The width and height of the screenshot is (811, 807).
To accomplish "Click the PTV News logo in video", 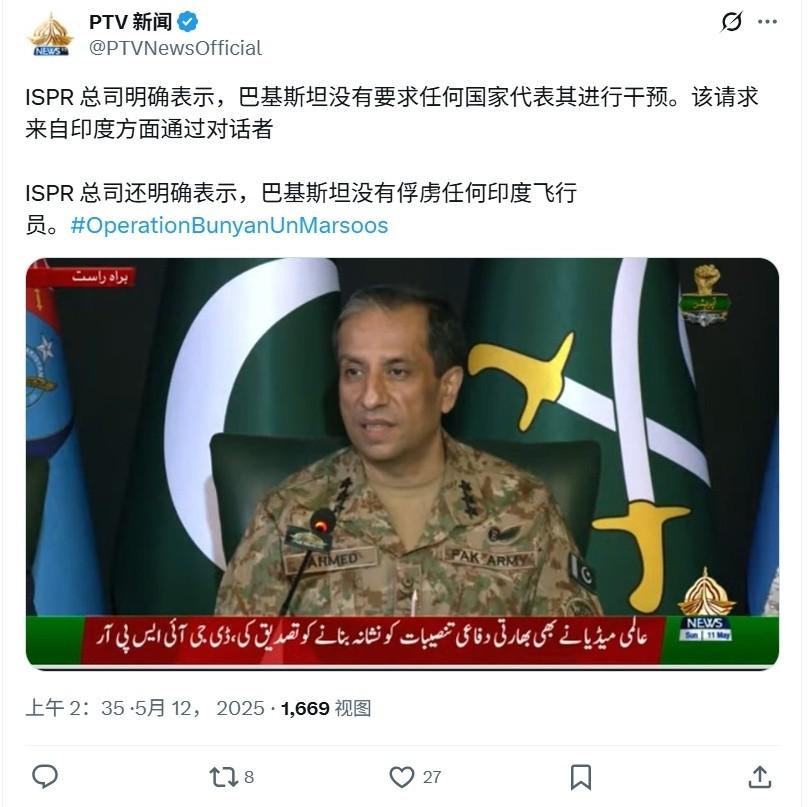I will (706, 604).
